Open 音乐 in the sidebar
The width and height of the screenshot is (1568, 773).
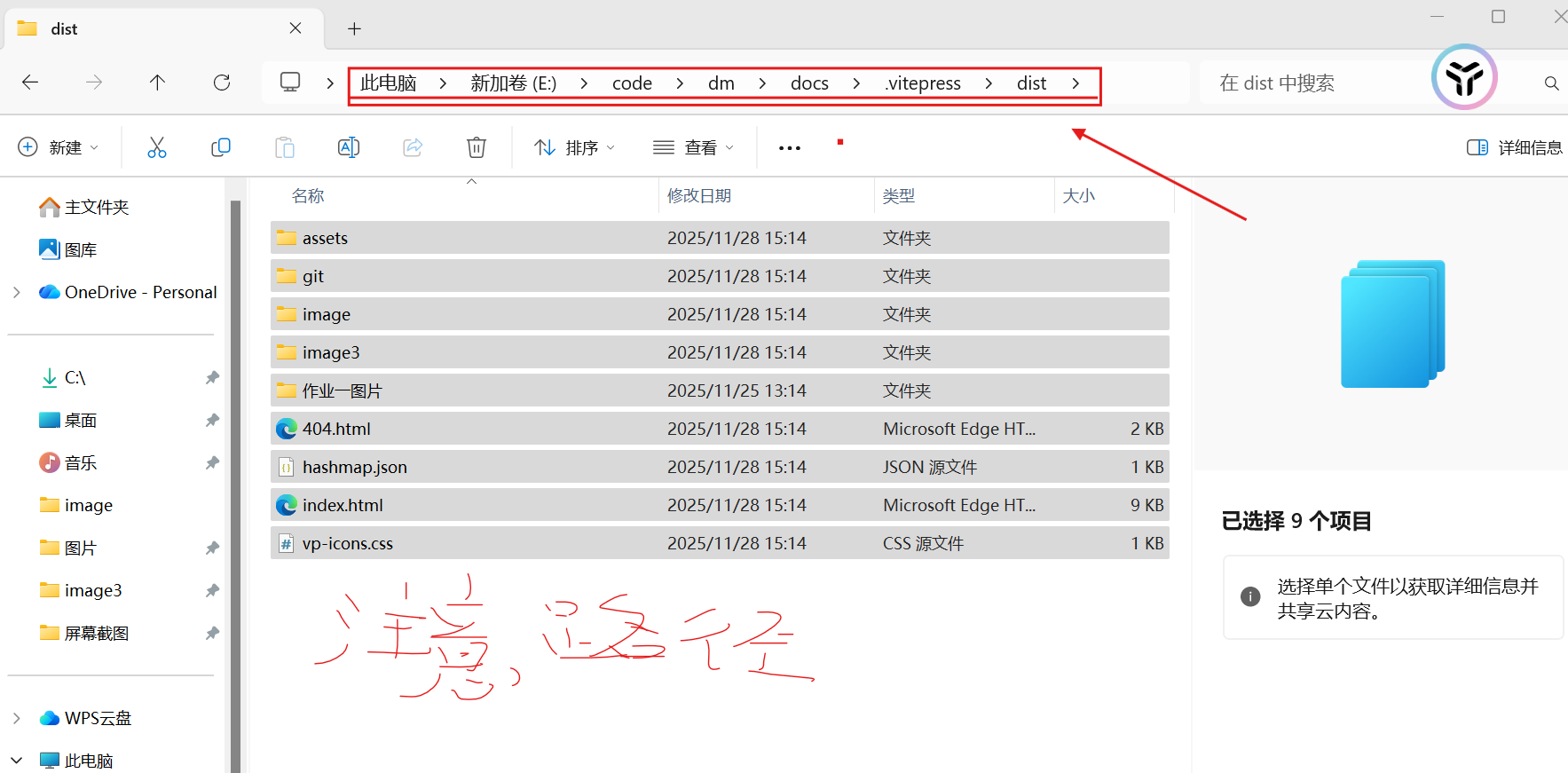[68, 462]
